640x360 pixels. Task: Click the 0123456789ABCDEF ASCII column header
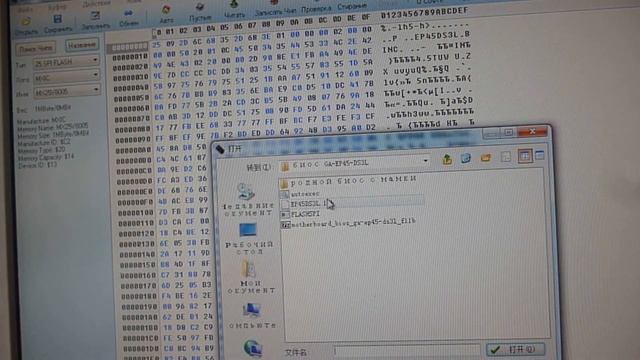(424, 13)
